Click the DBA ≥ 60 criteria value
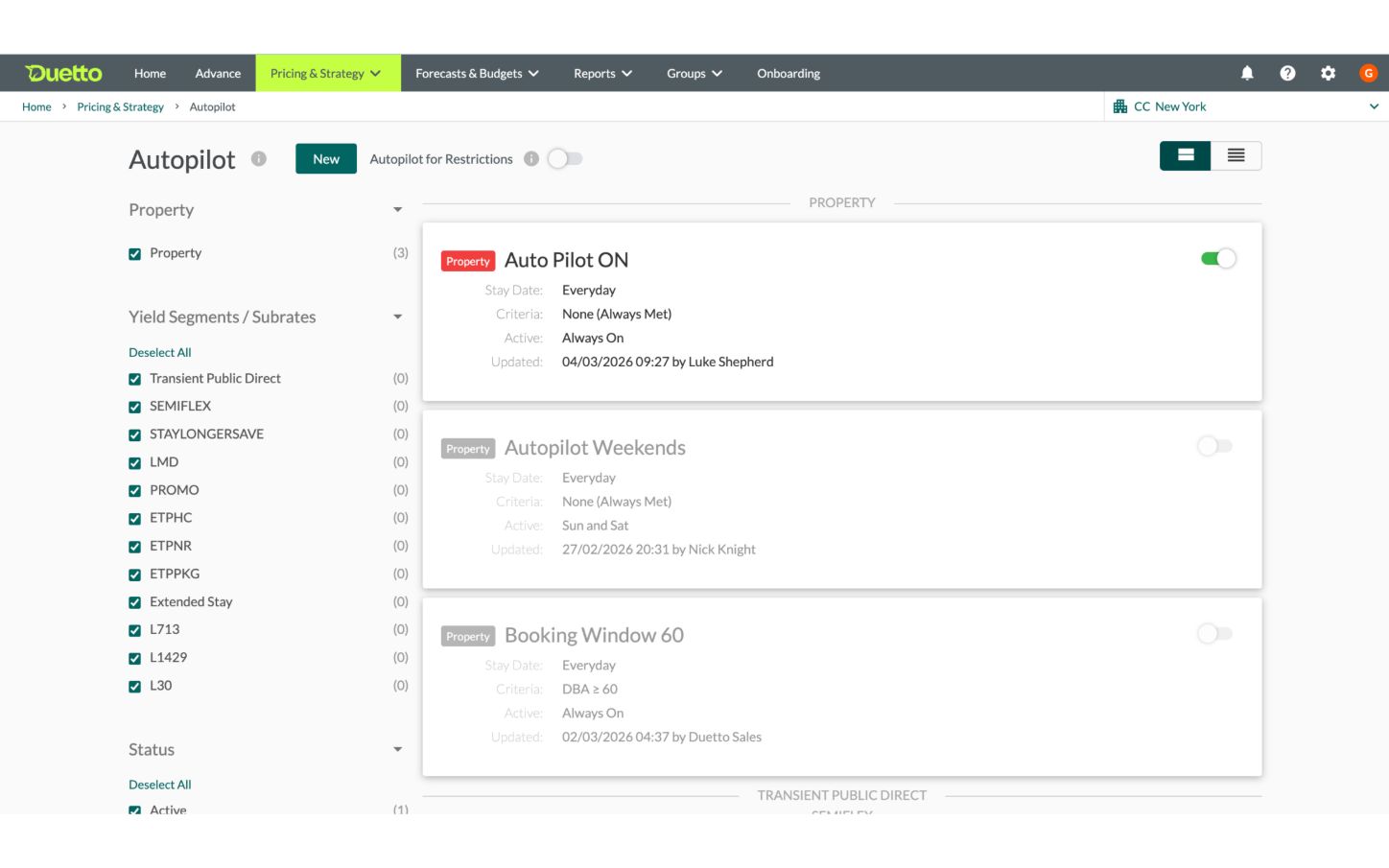The image size is (1389, 868). (x=590, y=689)
